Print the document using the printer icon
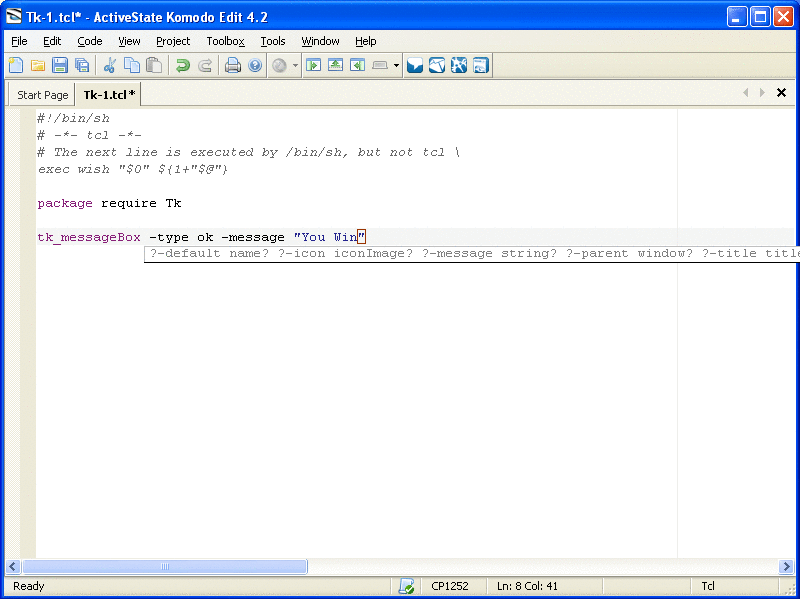Screen dimensions: 800x599 (x=233, y=66)
